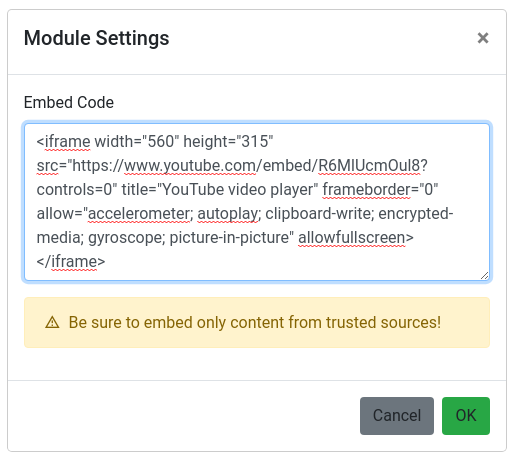
Task: Click the Module Settings title
Action: point(97,38)
